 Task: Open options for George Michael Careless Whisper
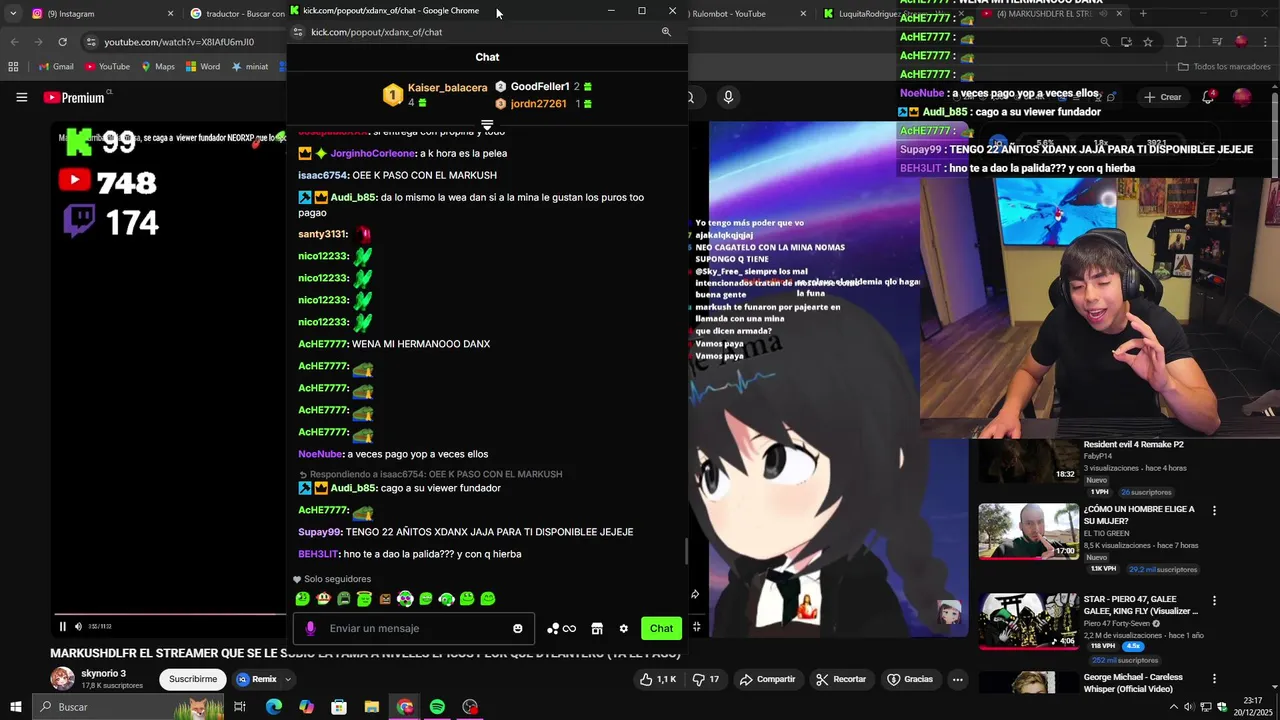click(1214, 677)
